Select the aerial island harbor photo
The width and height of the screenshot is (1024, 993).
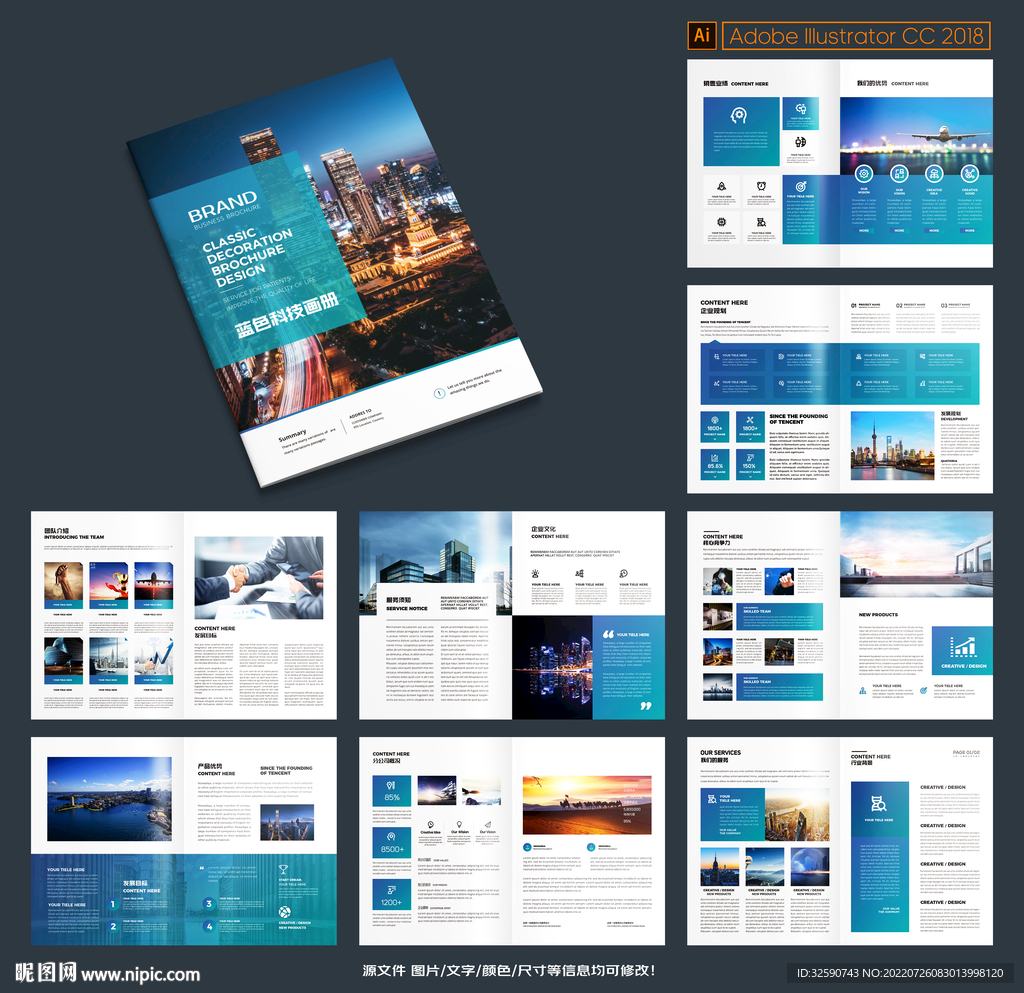click(110, 799)
